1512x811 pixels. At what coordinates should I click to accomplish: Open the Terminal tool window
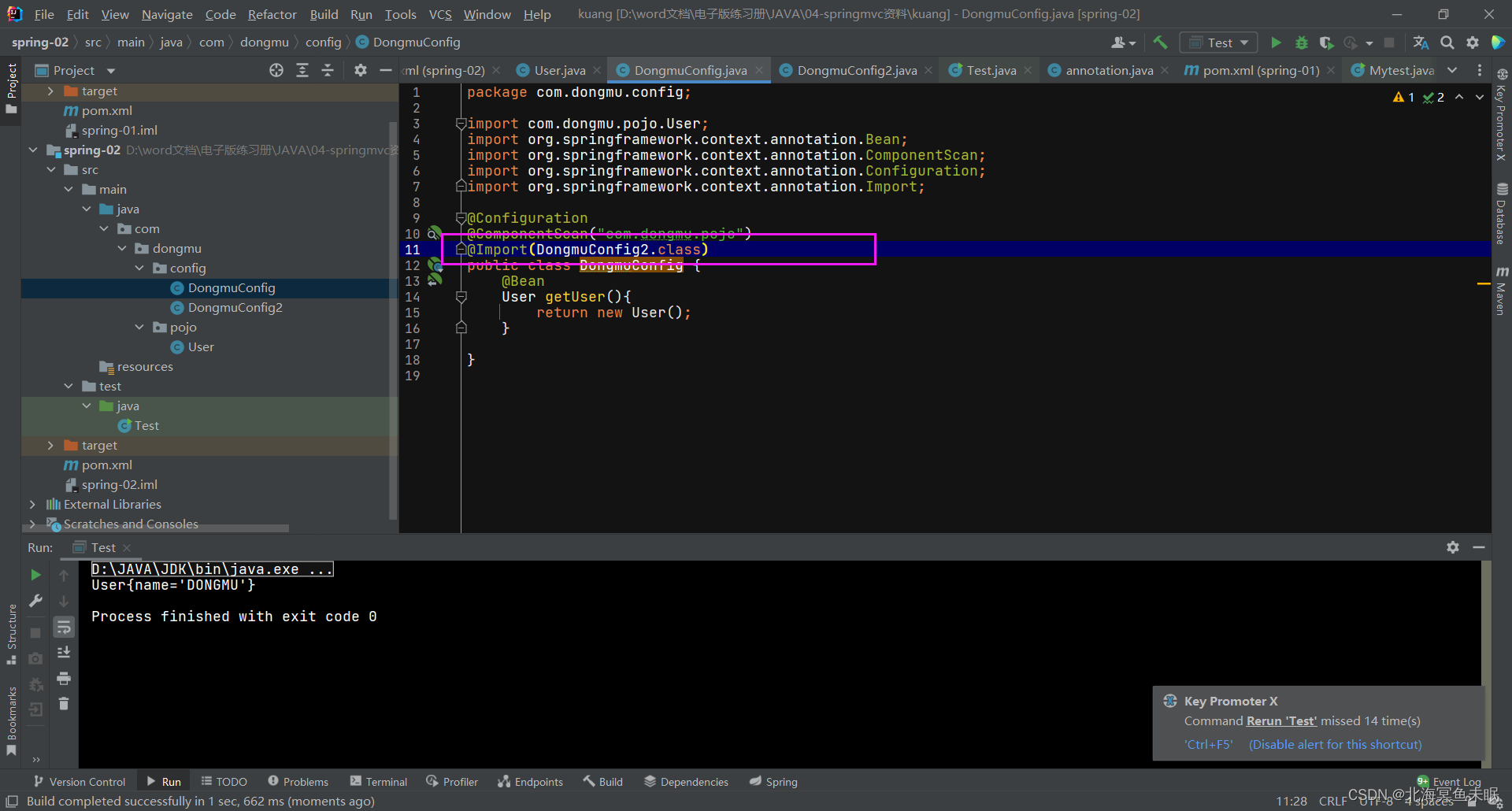(x=379, y=781)
